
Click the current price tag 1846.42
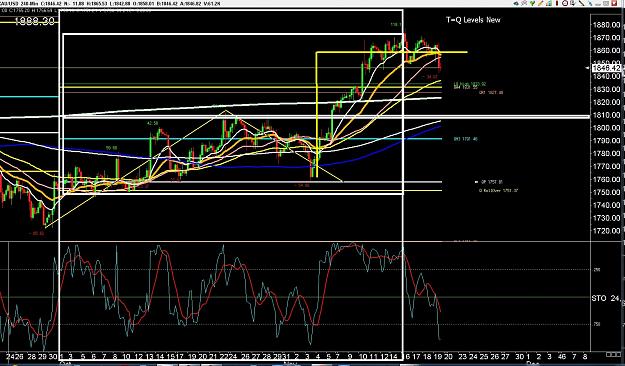[x=607, y=68]
